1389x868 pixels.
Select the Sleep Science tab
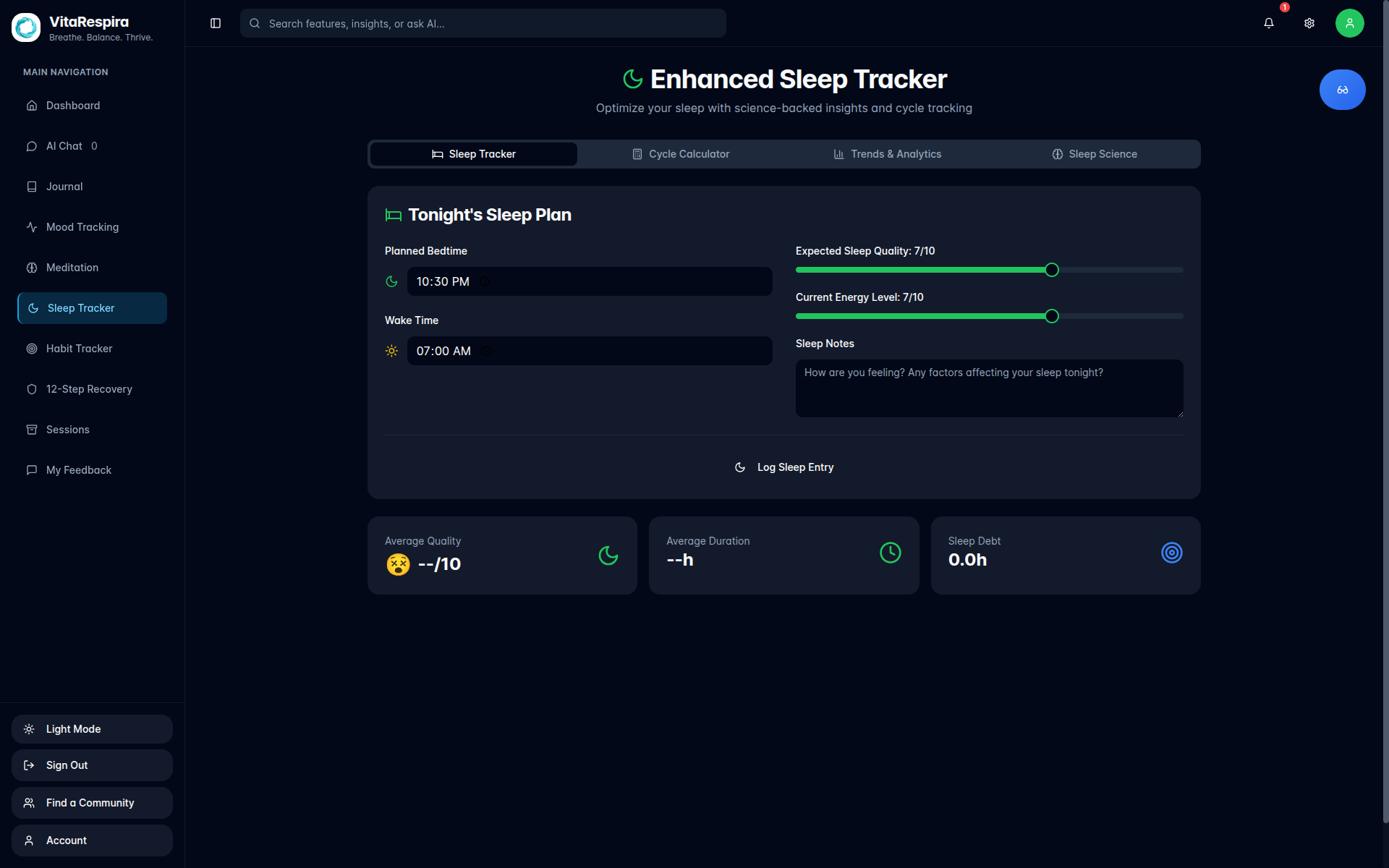[x=1093, y=154]
